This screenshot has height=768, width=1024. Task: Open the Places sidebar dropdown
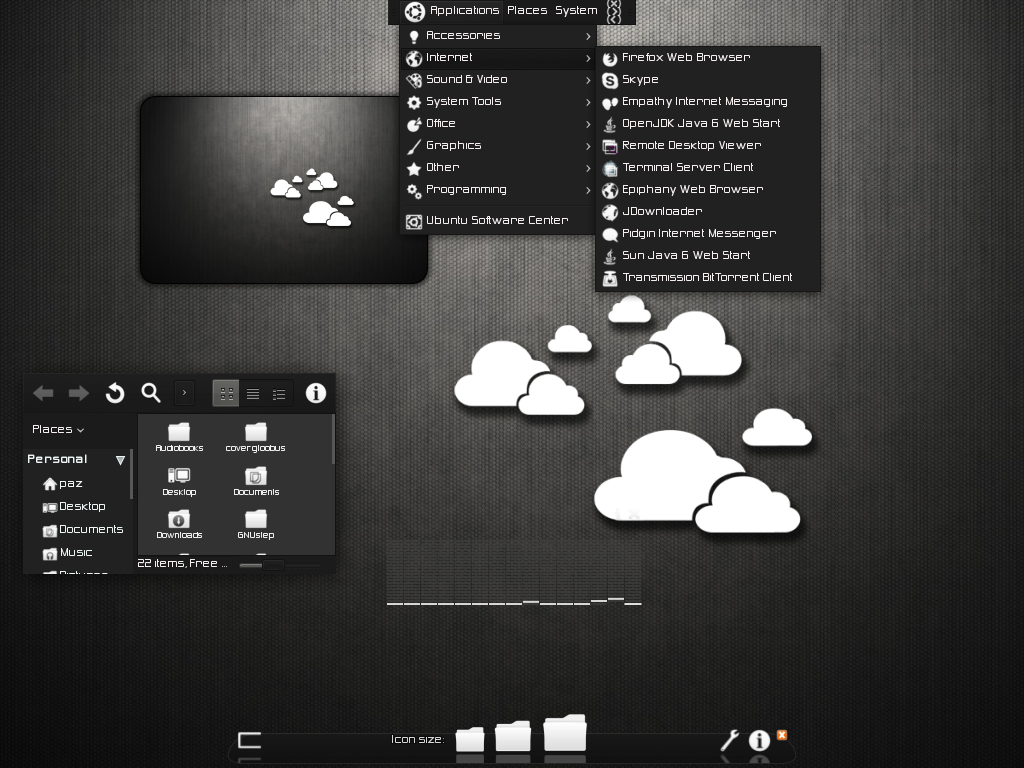[x=58, y=430]
